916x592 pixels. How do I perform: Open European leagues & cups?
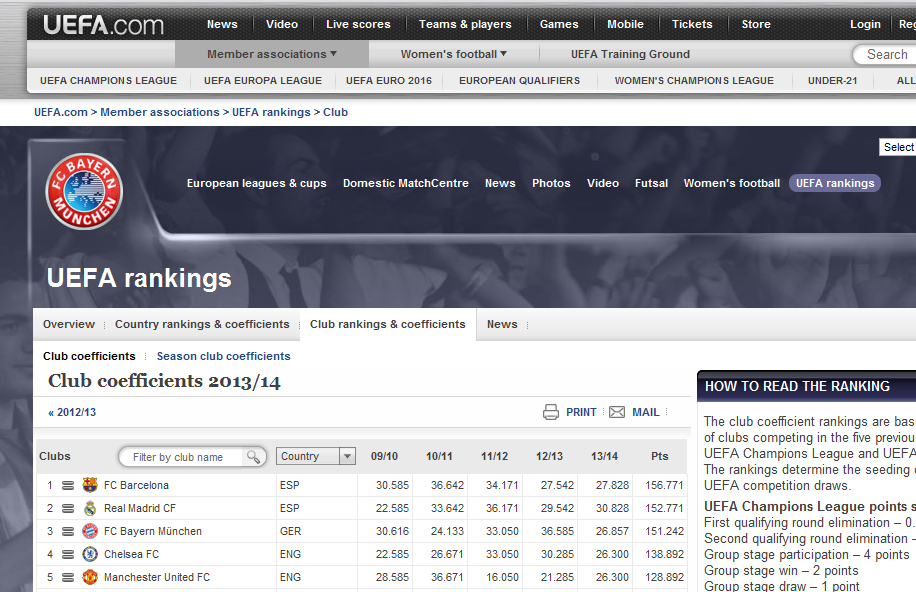coord(256,183)
